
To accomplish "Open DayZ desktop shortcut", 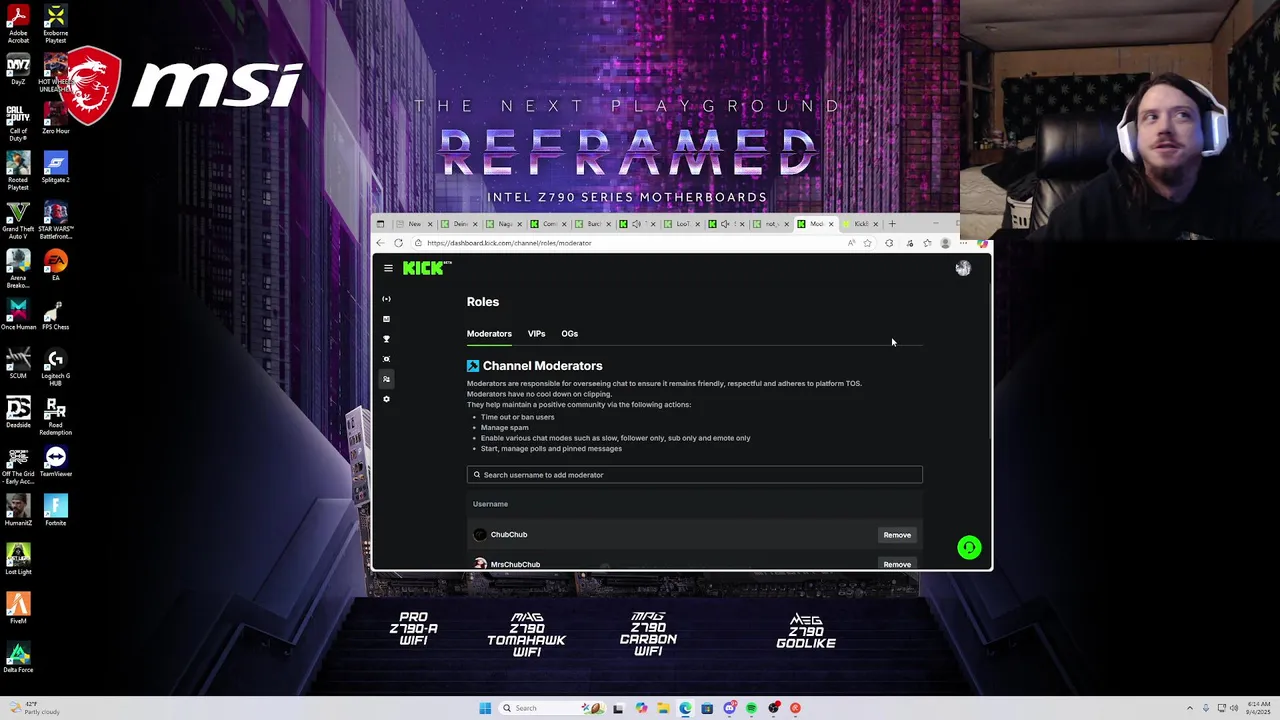I will coord(18,69).
